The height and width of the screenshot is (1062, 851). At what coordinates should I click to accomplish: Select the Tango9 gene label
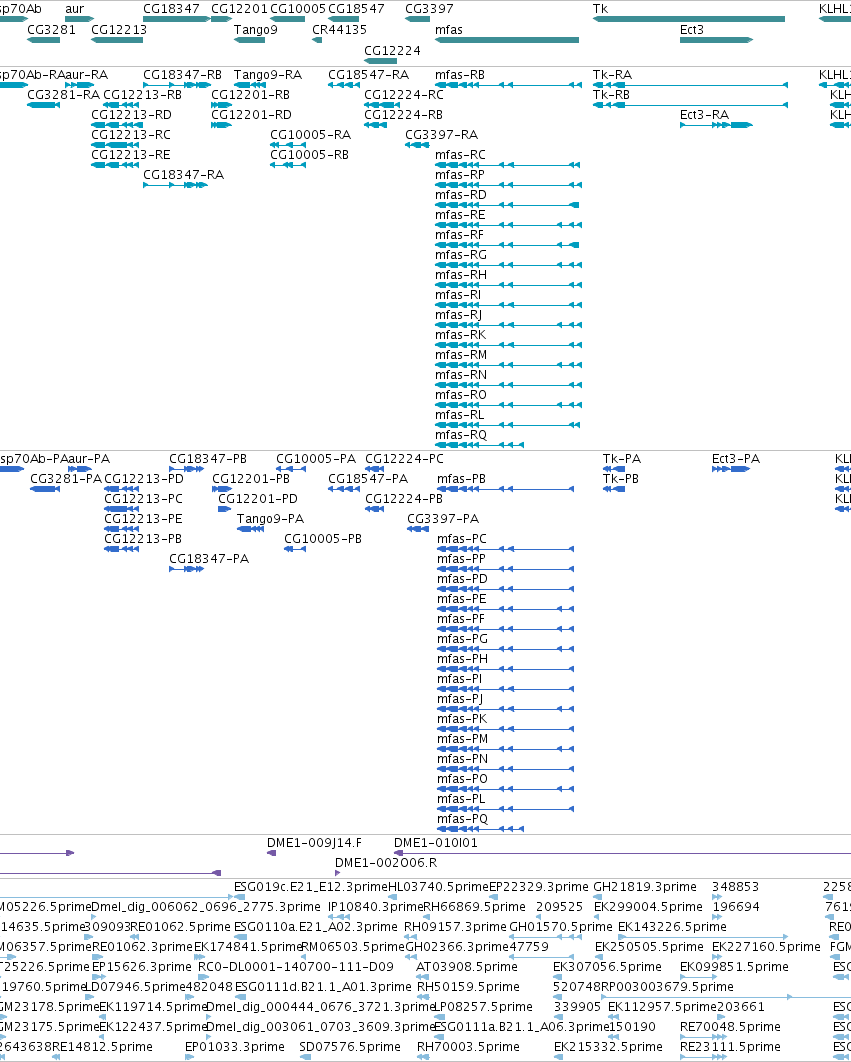[255, 30]
